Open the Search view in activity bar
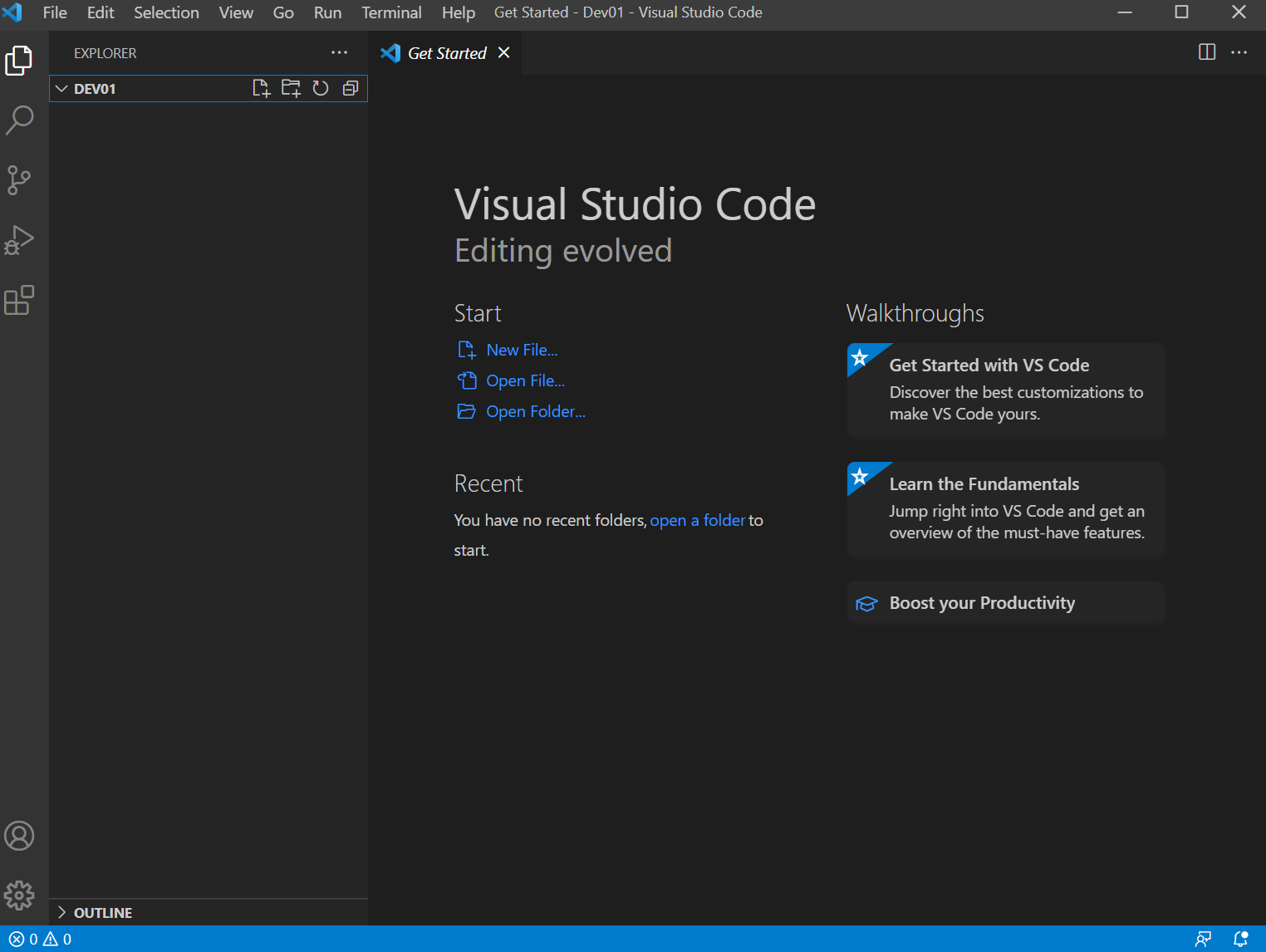Viewport: 1266px width, 952px height. (19, 120)
